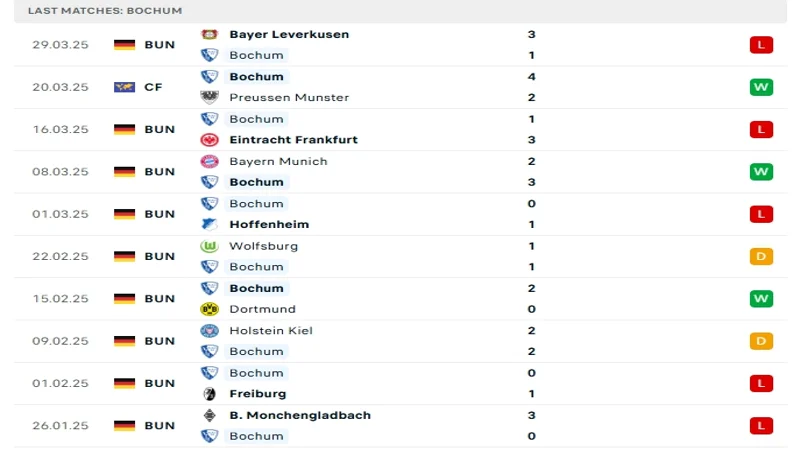Click the Freiburg club crest
The width and height of the screenshot is (800, 450).
[x=209, y=393]
